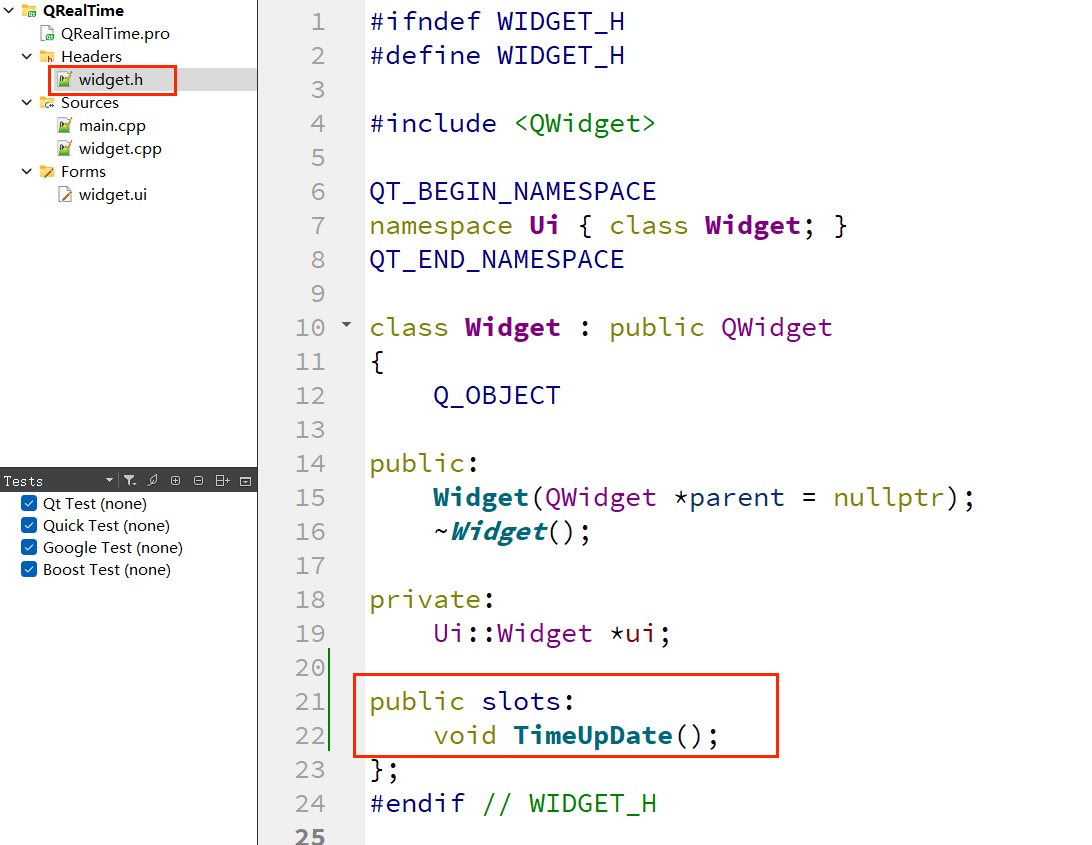Click the 'Ui' namespace name on line 7

(x=544, y=226)
